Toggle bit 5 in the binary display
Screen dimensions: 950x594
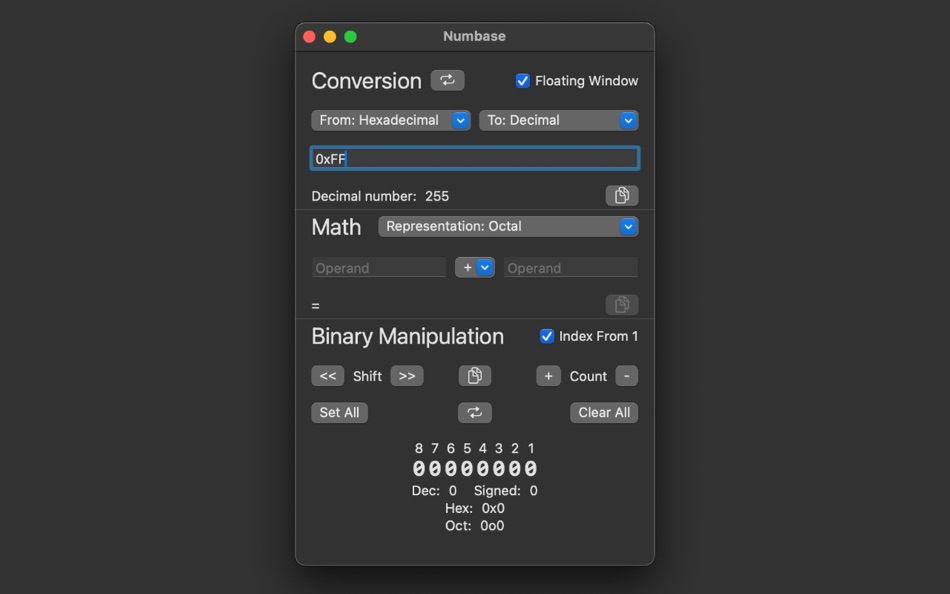tap(467, 468)
